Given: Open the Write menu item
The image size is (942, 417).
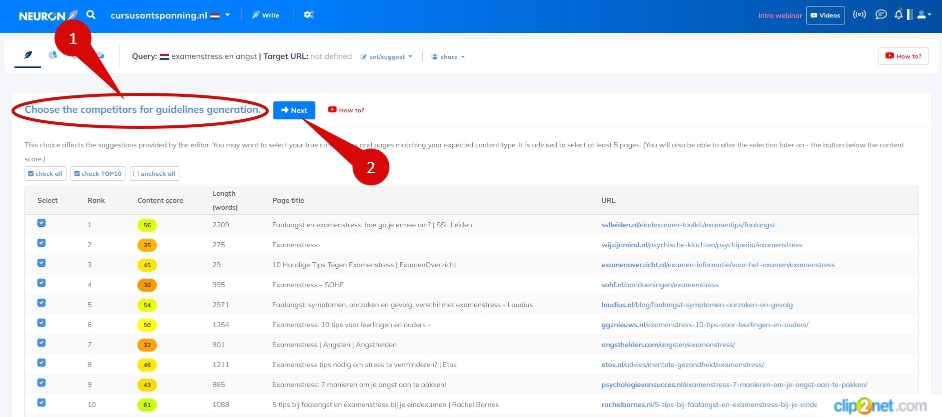Looking at the screenshot, I should coord(265,15).
